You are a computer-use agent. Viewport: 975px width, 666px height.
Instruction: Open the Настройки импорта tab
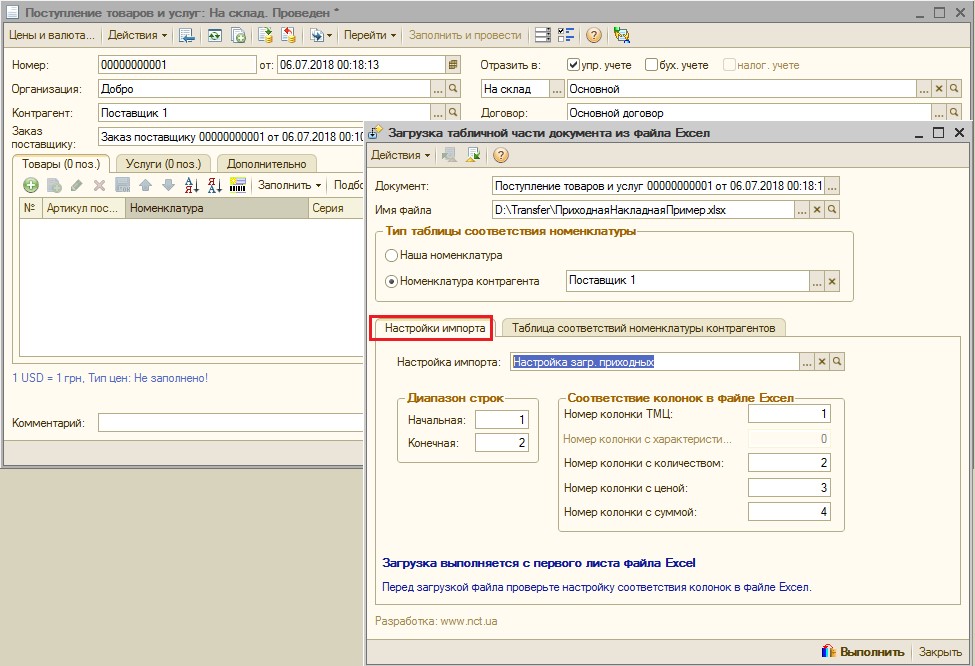click(x=435, y=328)
